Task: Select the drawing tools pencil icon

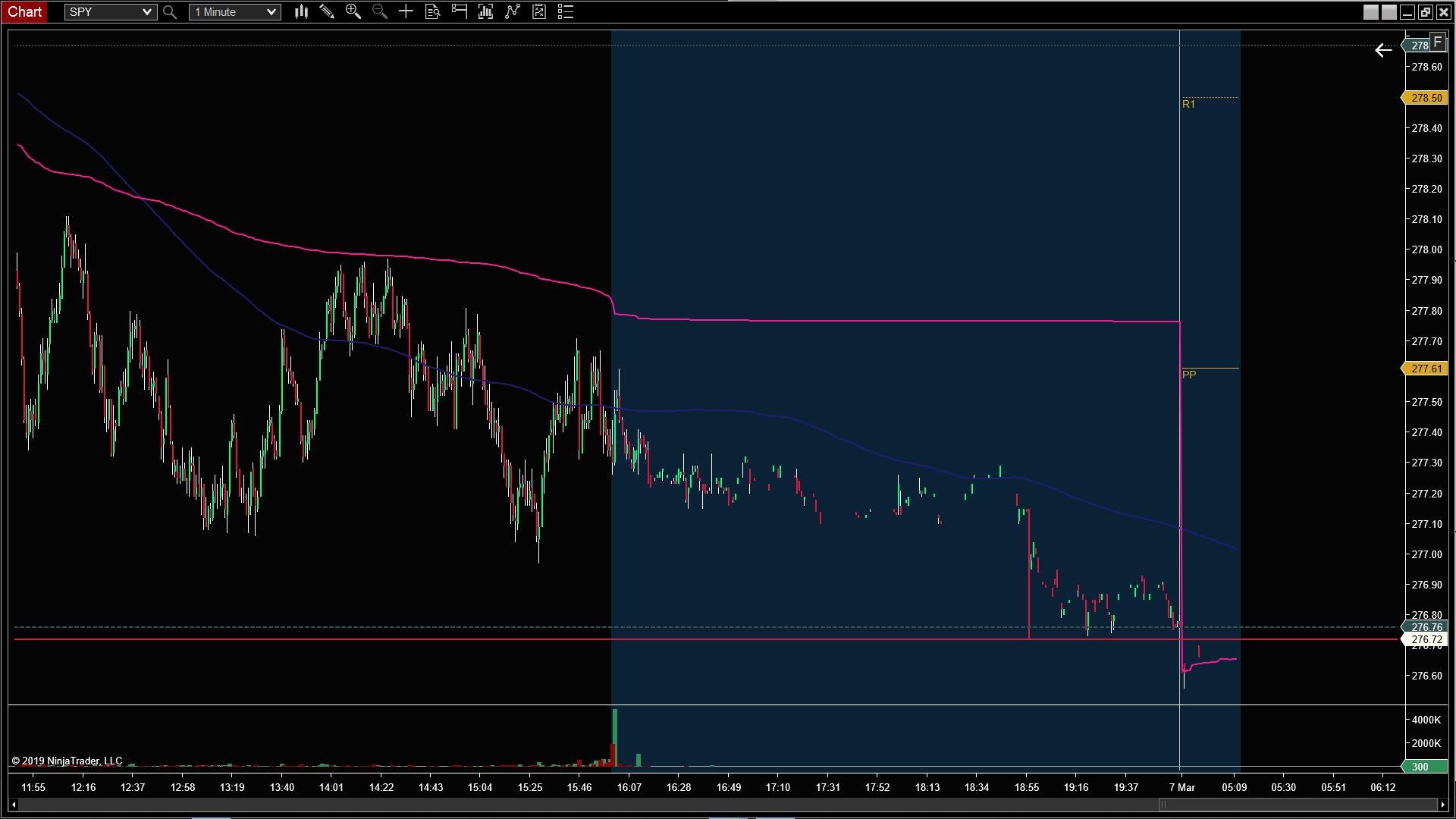Action: (x=327, y=11)
